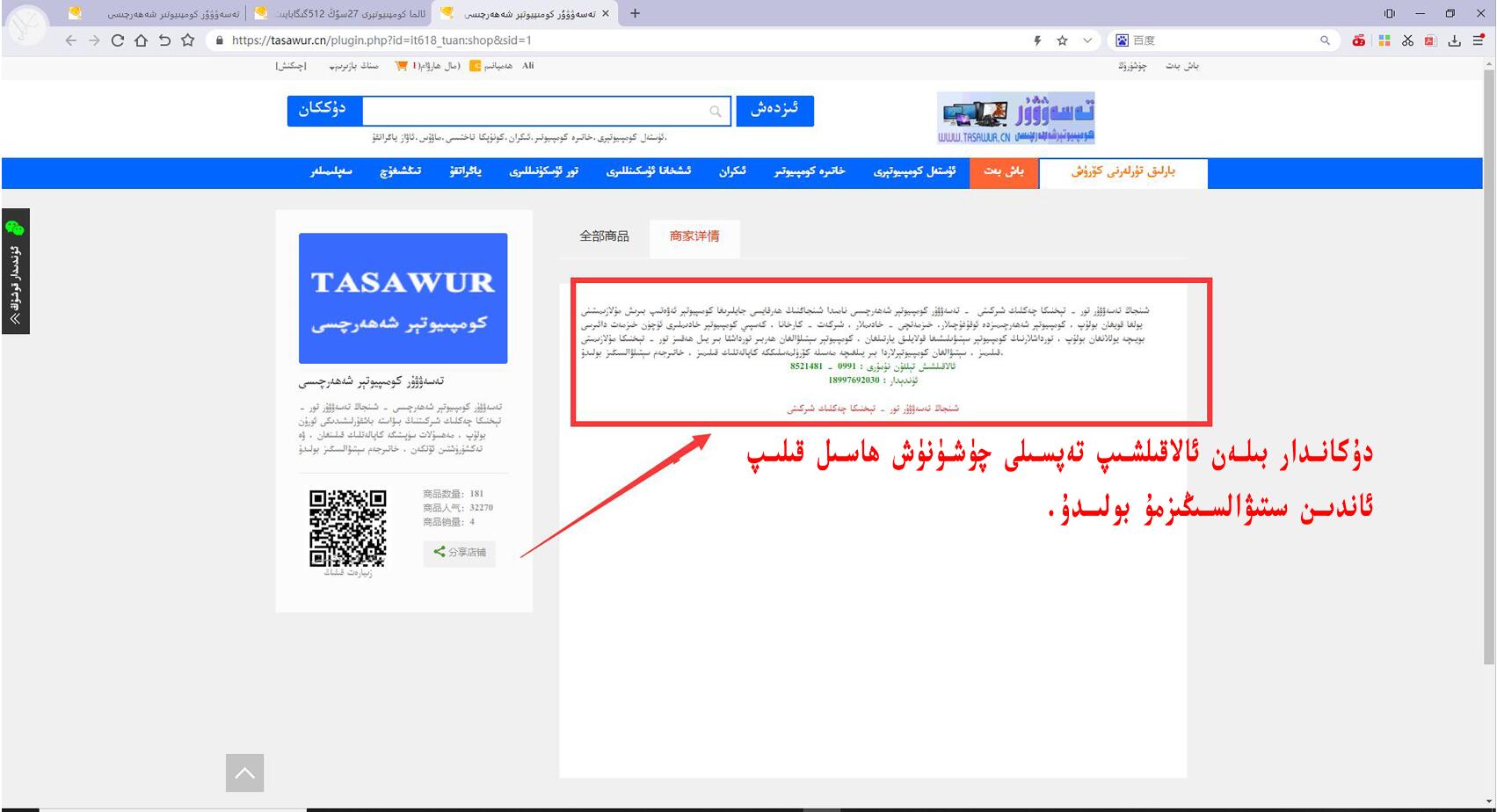Expand the address bar dropdown chevron

pyautogui.click(x=1087, y=40)
